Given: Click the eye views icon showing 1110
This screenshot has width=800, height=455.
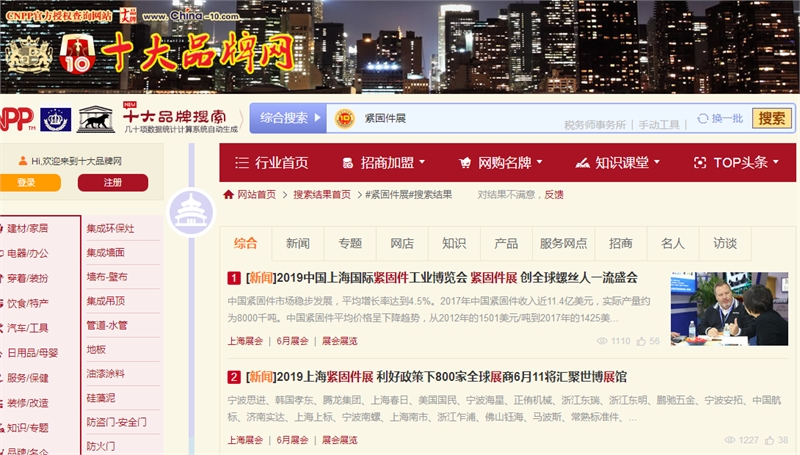Looking at the screenshot, I should pos(602,341).
